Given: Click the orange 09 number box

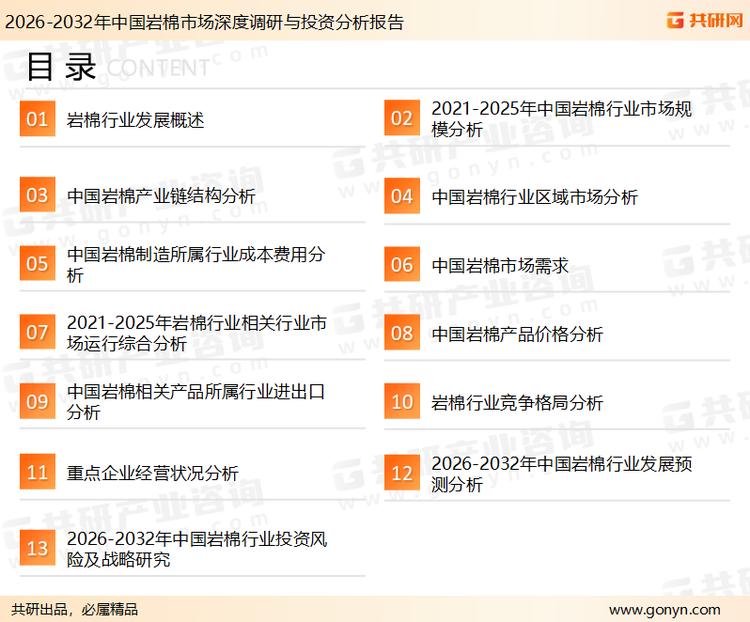Looking at the screenshot, I should [x=37, y=401].
